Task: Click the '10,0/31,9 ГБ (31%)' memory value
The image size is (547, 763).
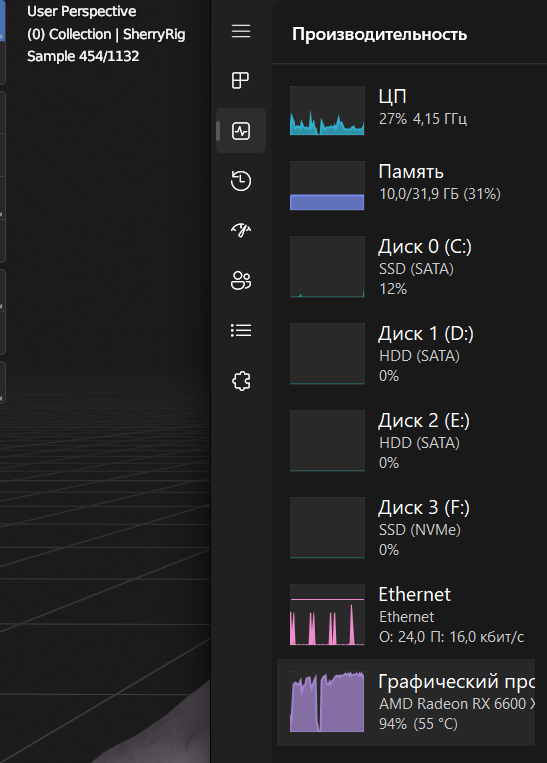Action: click(x=440, y=194)
